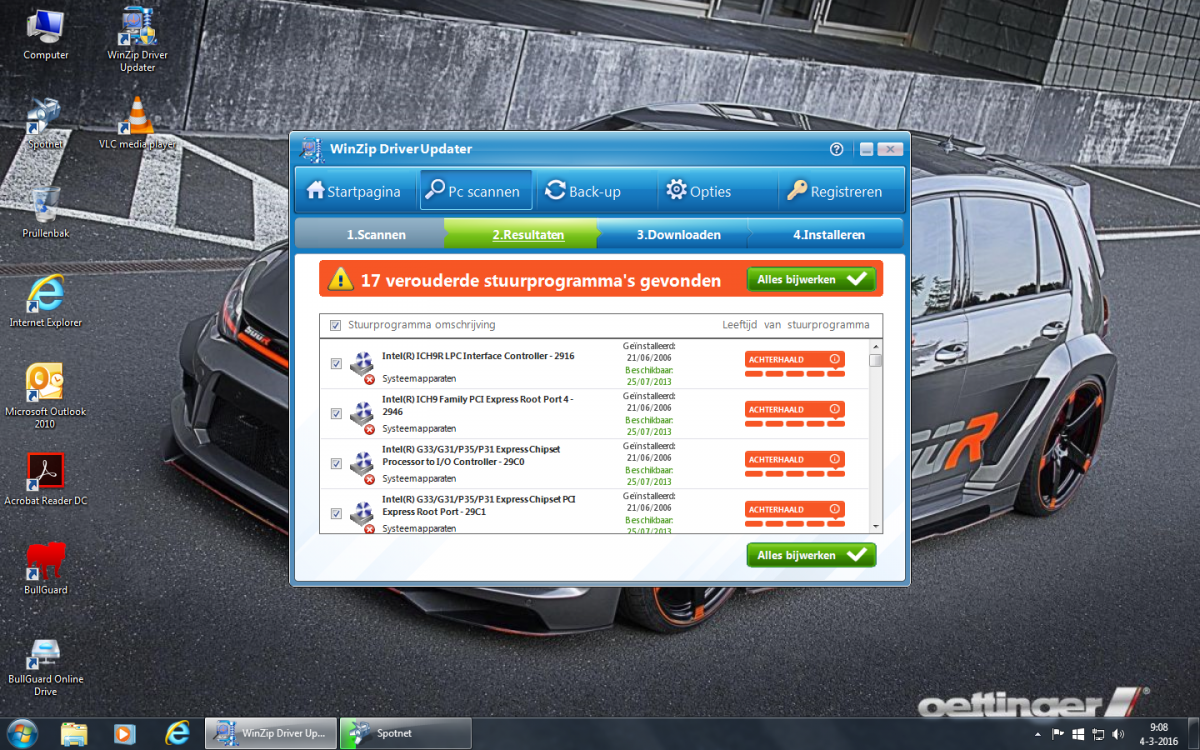This screenshot has width=1200, height=750.
Task: Click the driver list scroll up arrow
Action: (876, 346)
